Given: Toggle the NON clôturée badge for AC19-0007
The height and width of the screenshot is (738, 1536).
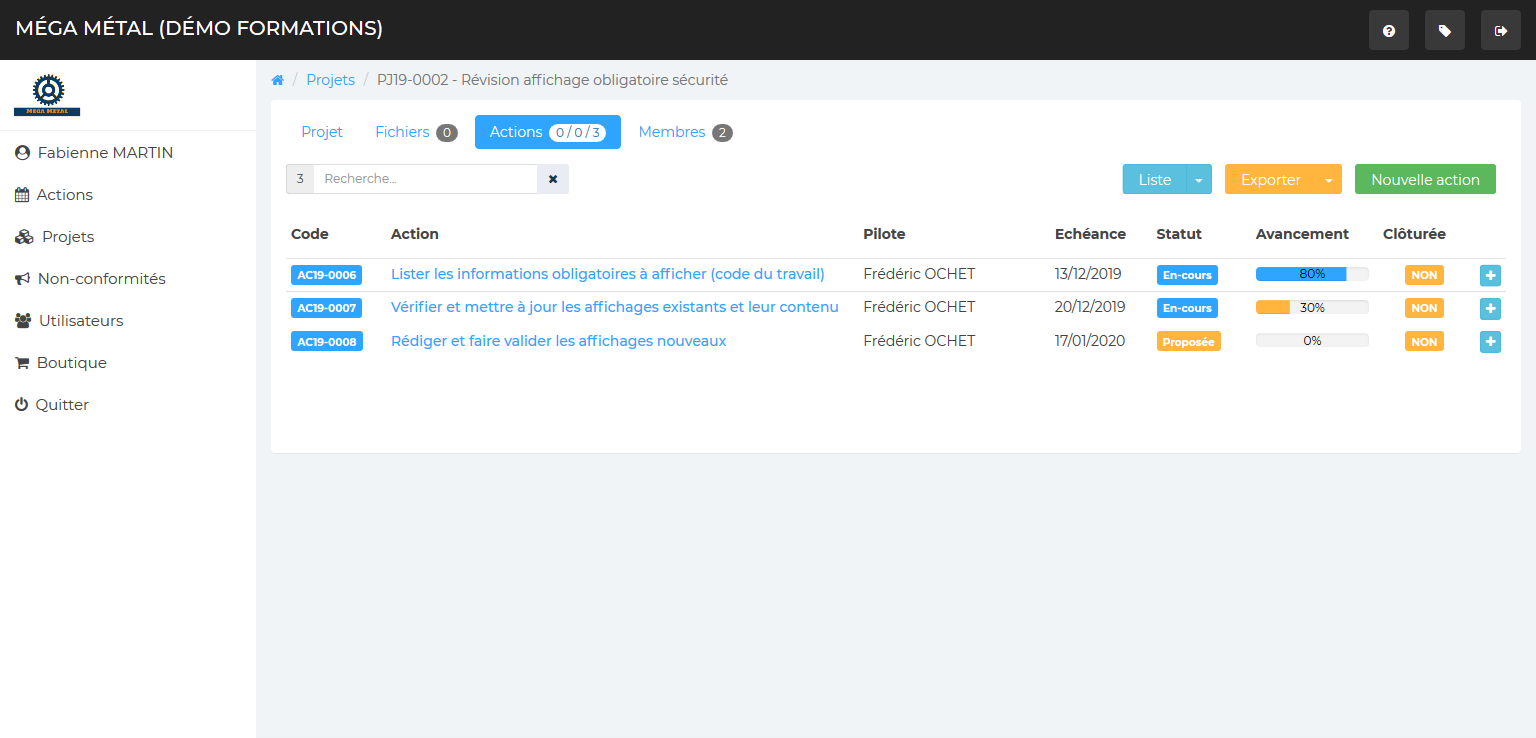Looking at the screenshot, I should pyautogui.click(x=1424, y=308).
